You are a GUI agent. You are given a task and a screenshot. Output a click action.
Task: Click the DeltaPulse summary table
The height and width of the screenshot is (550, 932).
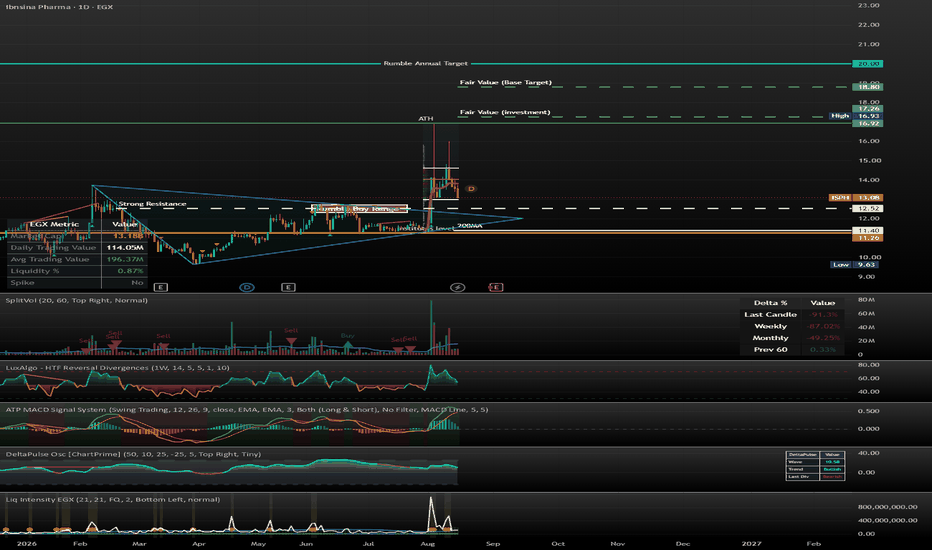click(x=815, y=466)
